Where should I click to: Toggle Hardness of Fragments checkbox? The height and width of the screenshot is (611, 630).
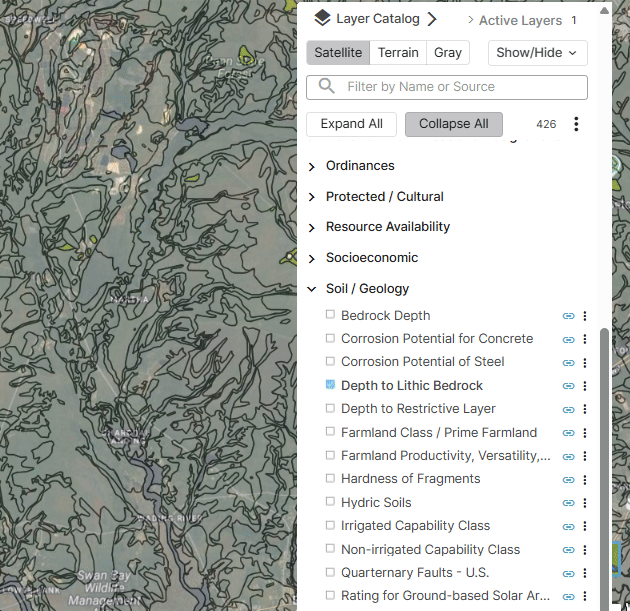[330, 478]
